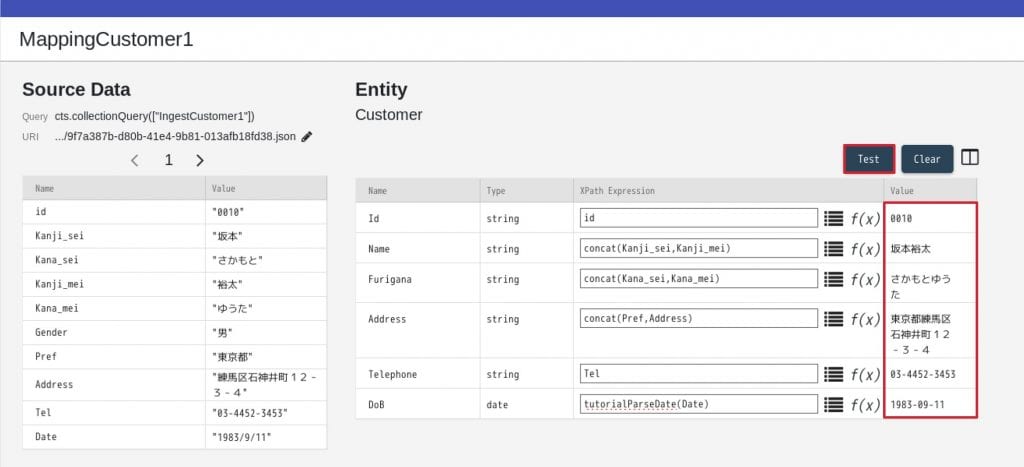Go to previous source document arrow

135,160
